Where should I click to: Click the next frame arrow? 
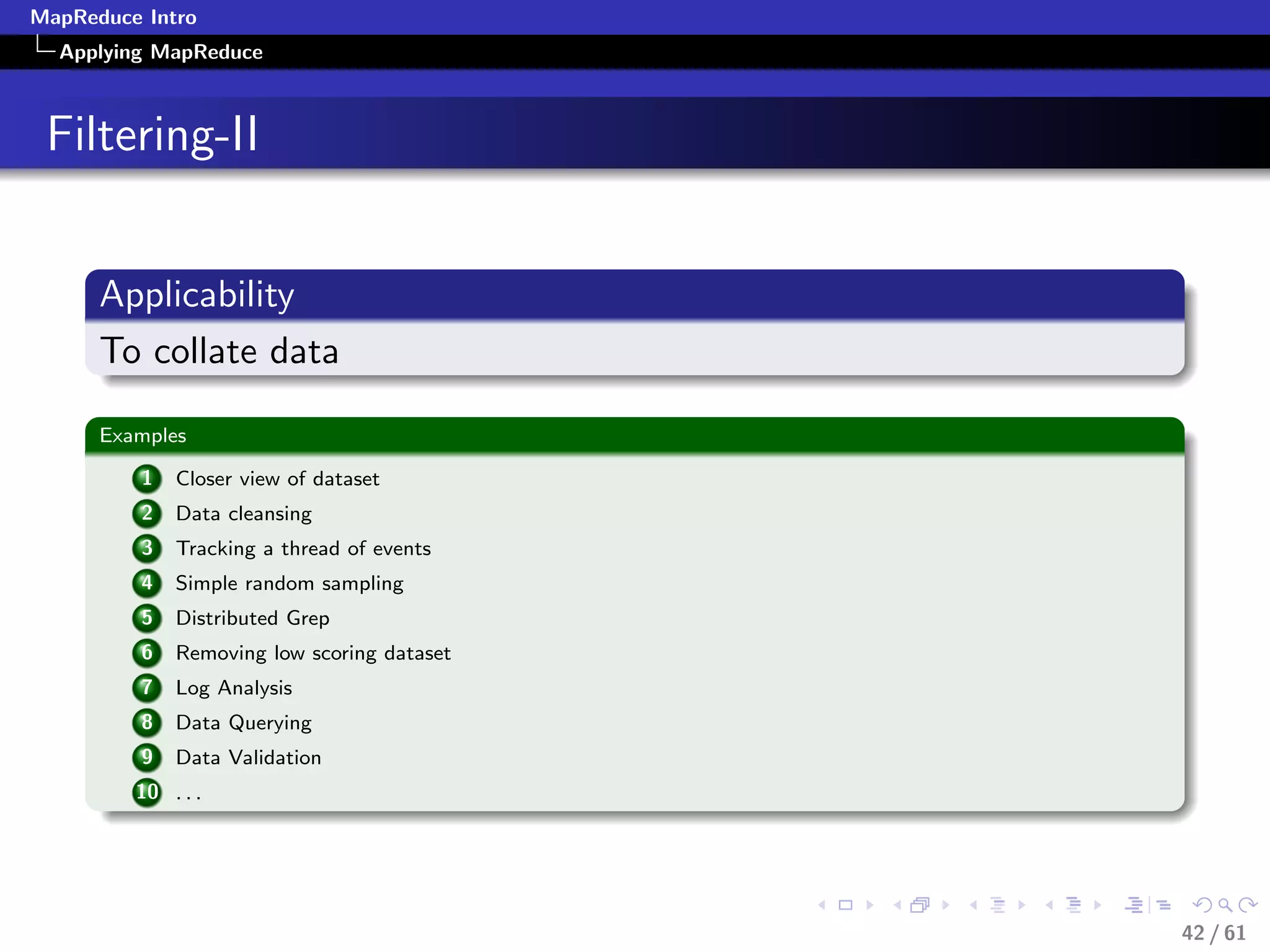[946, 906]
